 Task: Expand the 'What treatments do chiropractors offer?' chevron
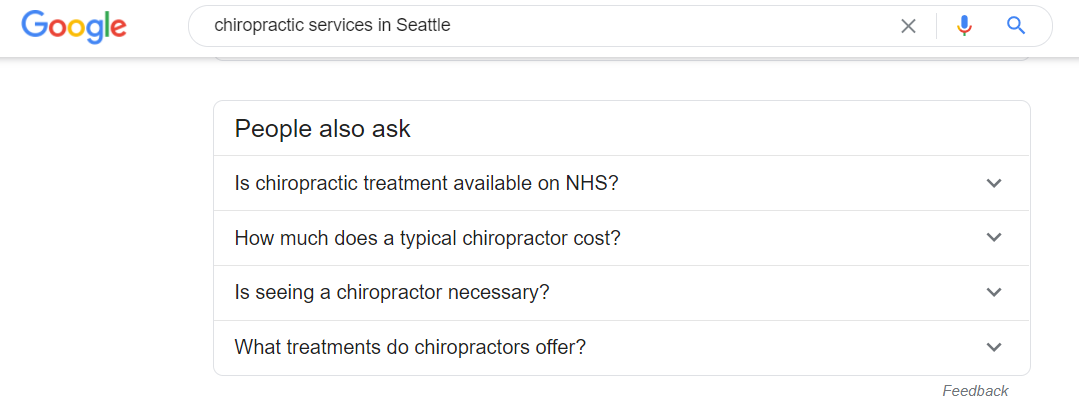point(994,347)
